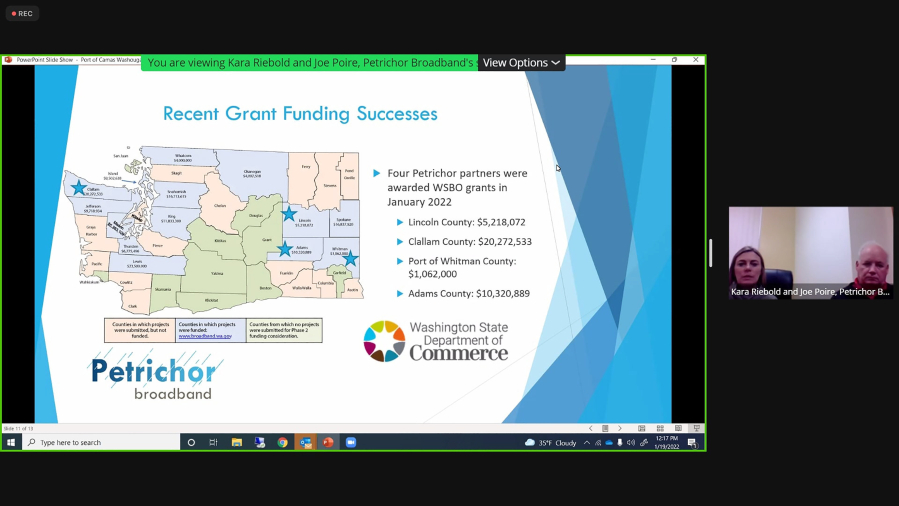This screenshot has height=506, width=899.
Task: Click the star on Lincoln County
Action: pyautogui.click(x=289, y=214)
